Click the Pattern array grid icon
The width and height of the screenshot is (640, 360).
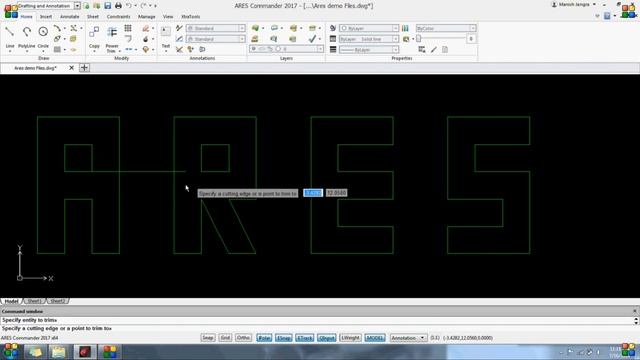tap(128, 28)
